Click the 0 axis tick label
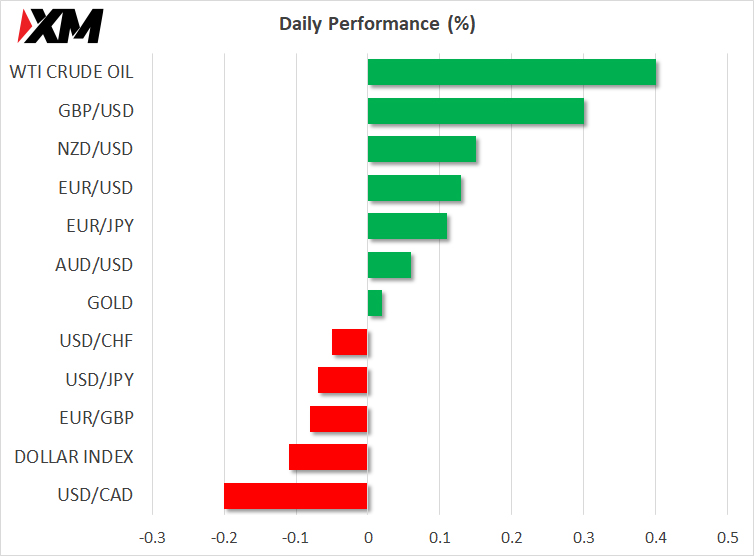754x556 pixels. tap(368, 538)
